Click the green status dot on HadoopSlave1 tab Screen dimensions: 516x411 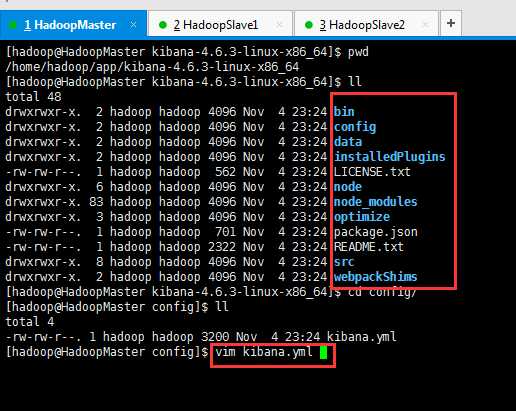click(x=163, y=25)
